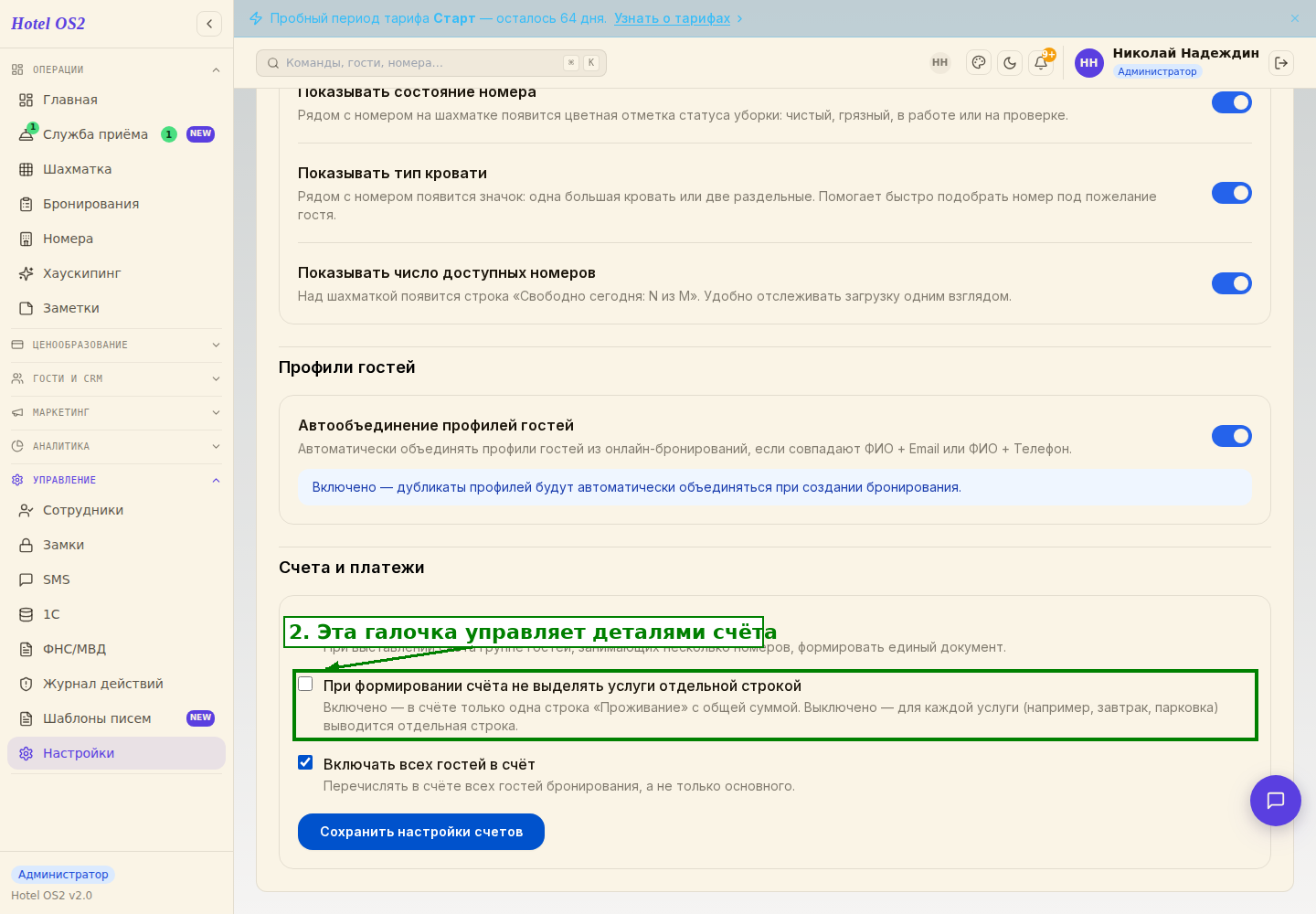This screenshot has height=914, width=1316.
Task: Open Замки page
Action: (116, 545)
